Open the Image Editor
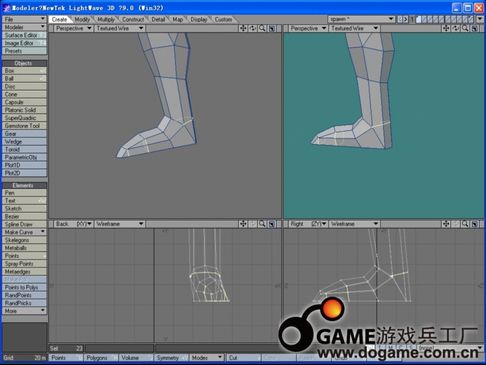 pos(24,43)
